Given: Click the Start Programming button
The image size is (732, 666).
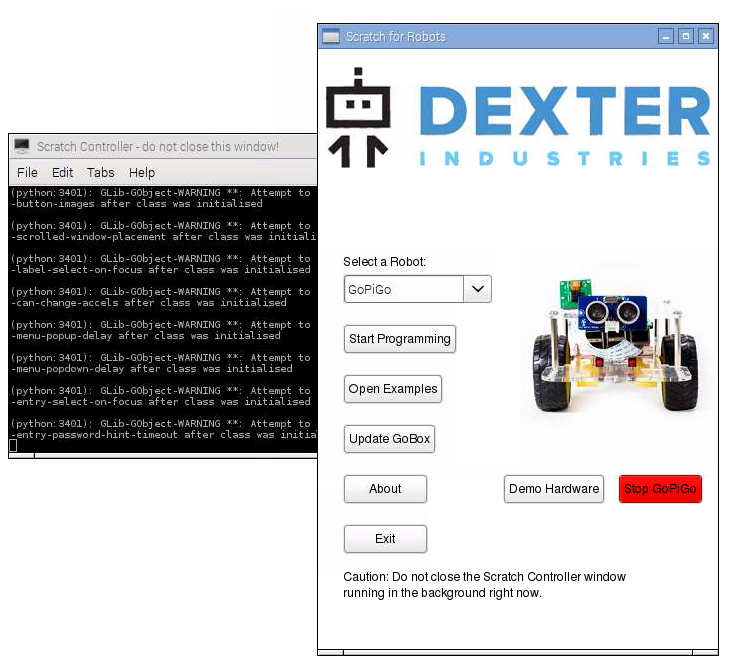Looking at the screenshot, I should click(400, 339).
